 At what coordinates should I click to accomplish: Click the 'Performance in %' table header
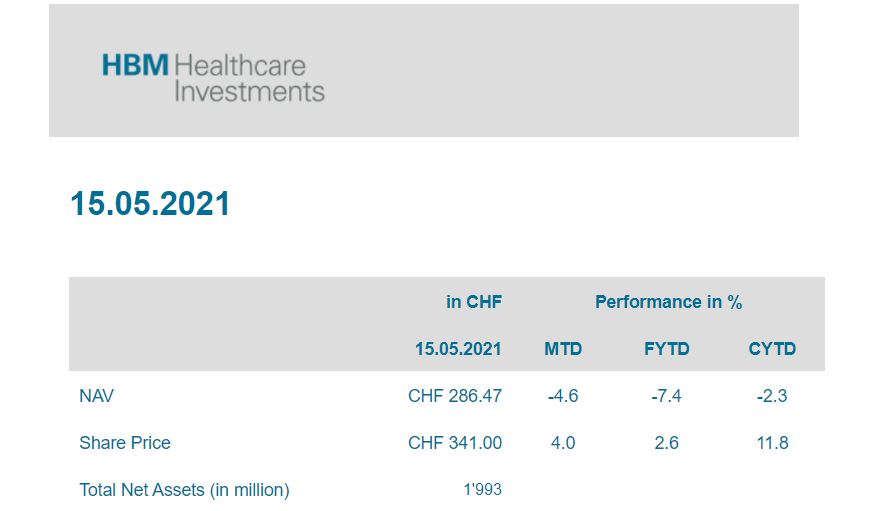[x=668, y=302]
